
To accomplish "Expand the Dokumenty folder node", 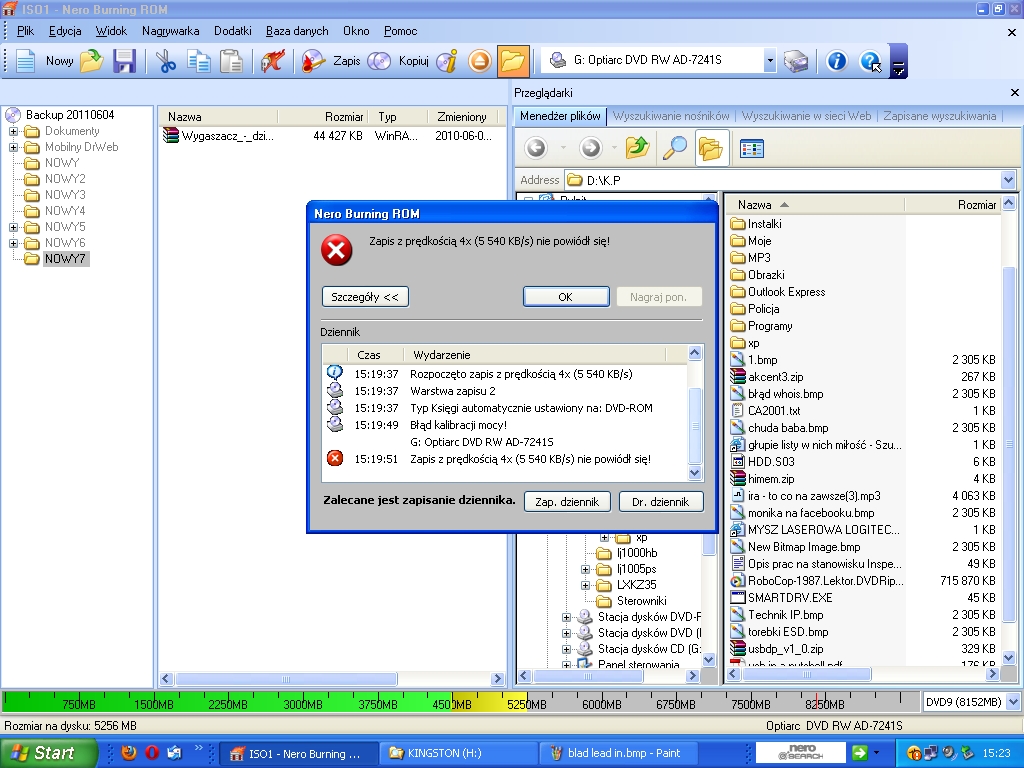I will click(13, 131).
